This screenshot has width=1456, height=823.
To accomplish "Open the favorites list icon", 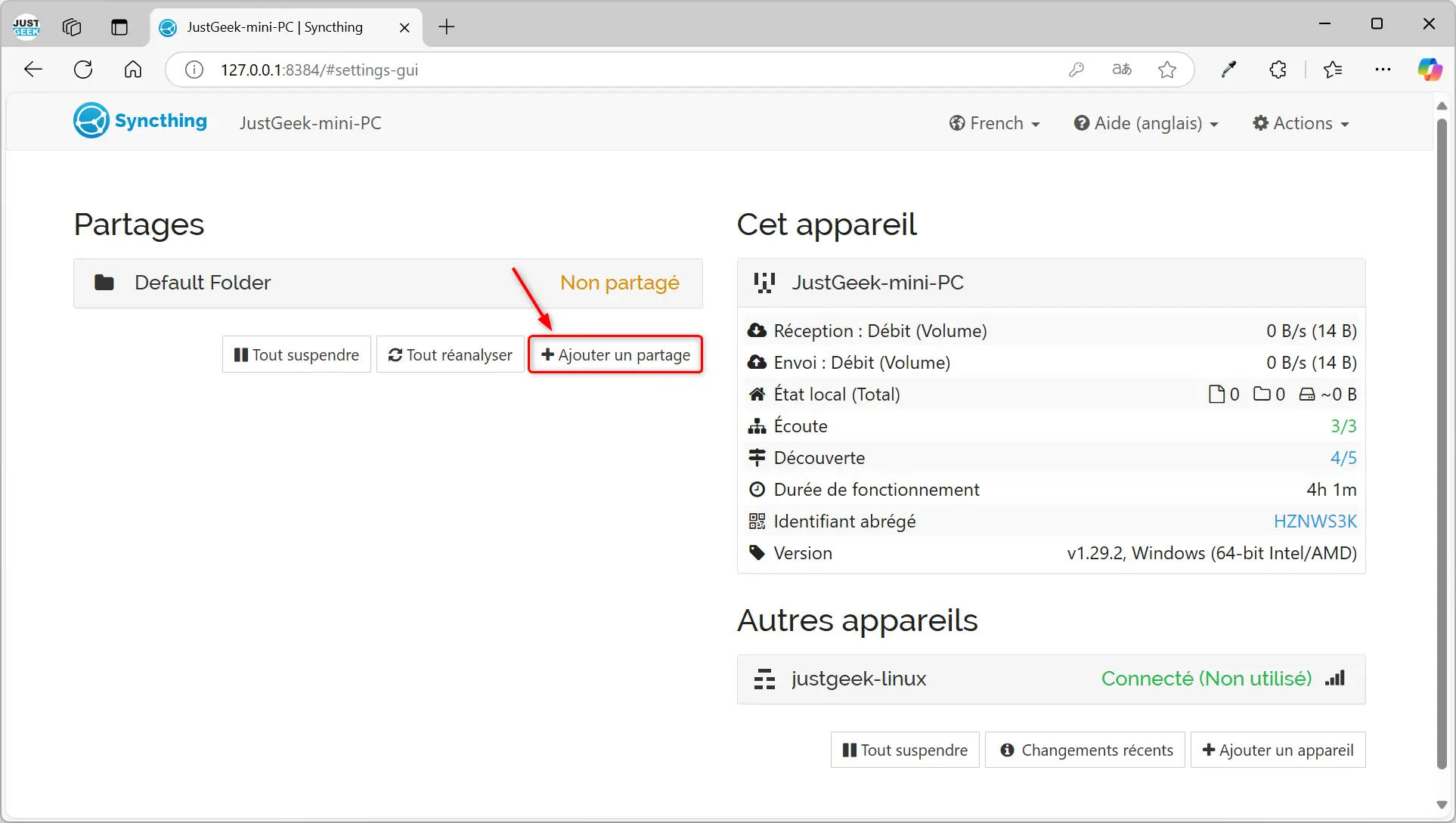I will pyautogui.click(x=1333, y=70).
